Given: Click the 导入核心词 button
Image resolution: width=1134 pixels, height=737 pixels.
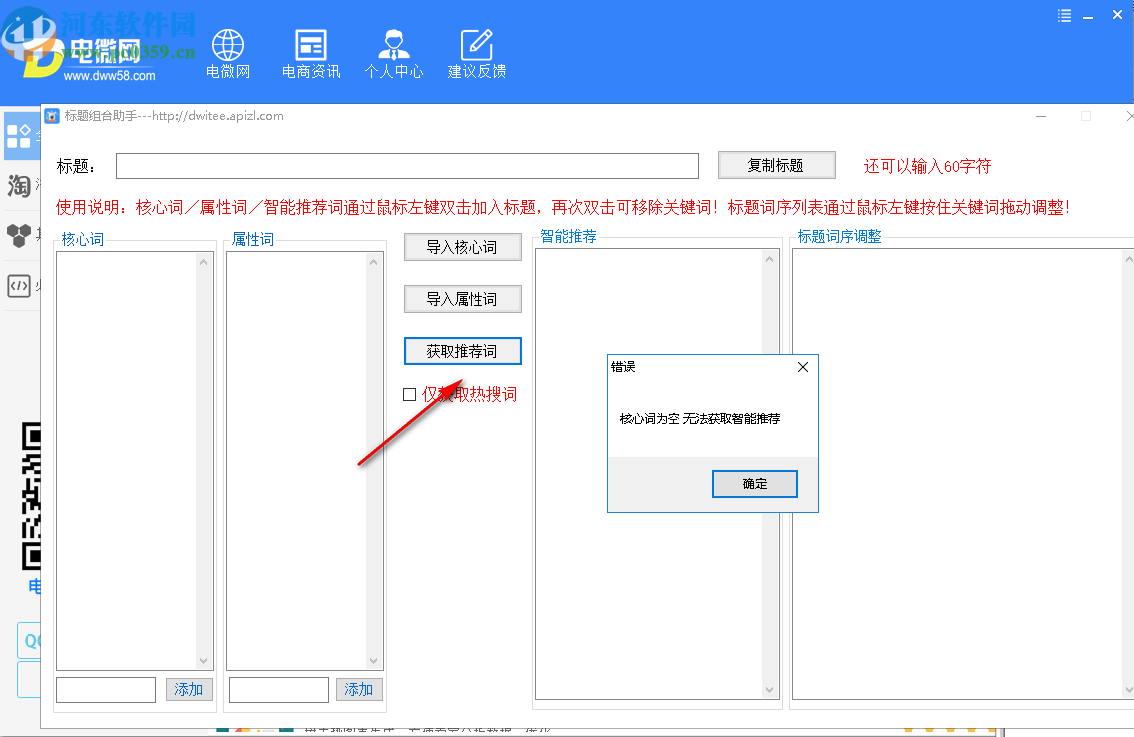Looking at the screenshot, I should (462, 247).
